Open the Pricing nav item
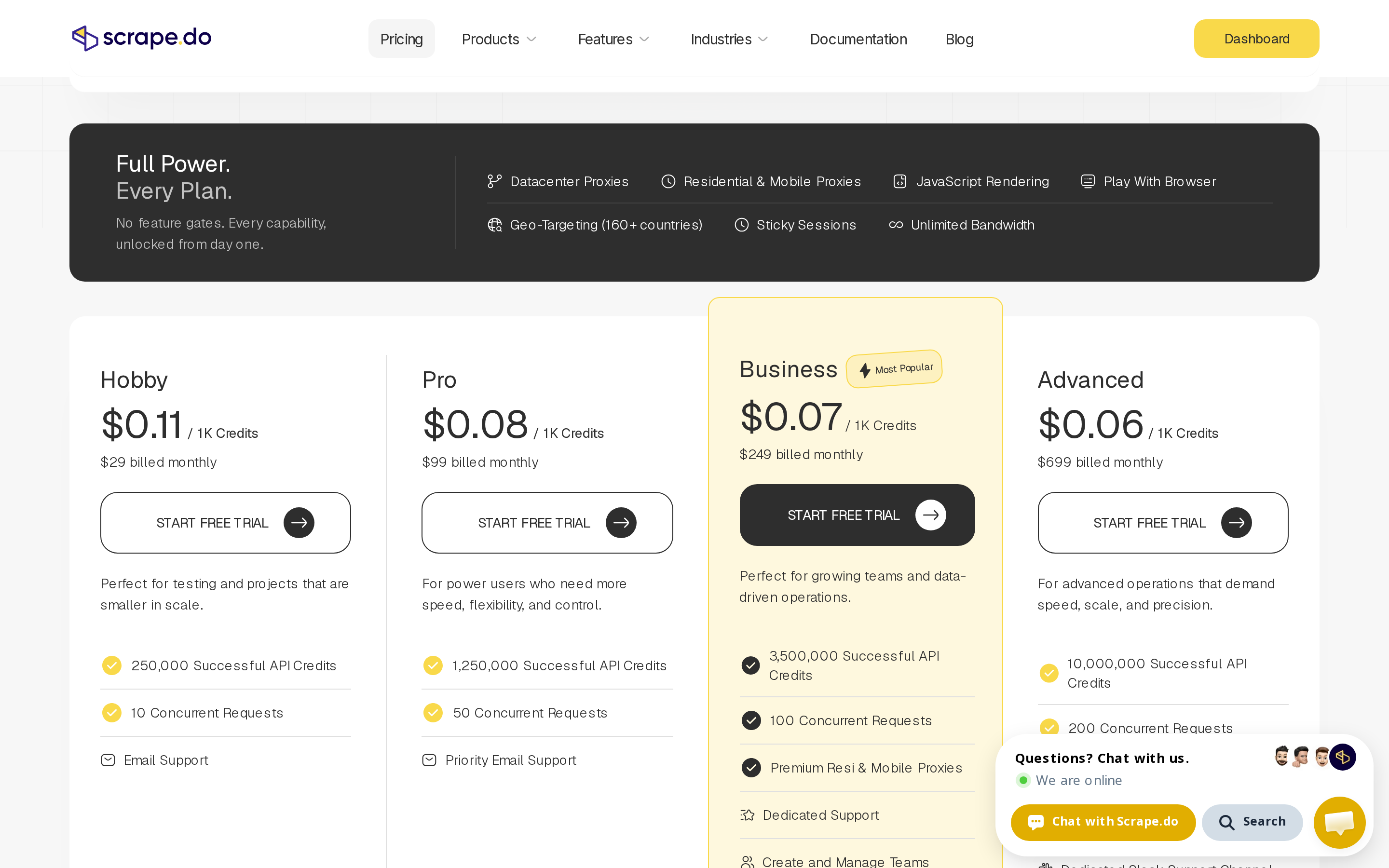Viewport: 1389px width, 868px height. click(401, 39)
